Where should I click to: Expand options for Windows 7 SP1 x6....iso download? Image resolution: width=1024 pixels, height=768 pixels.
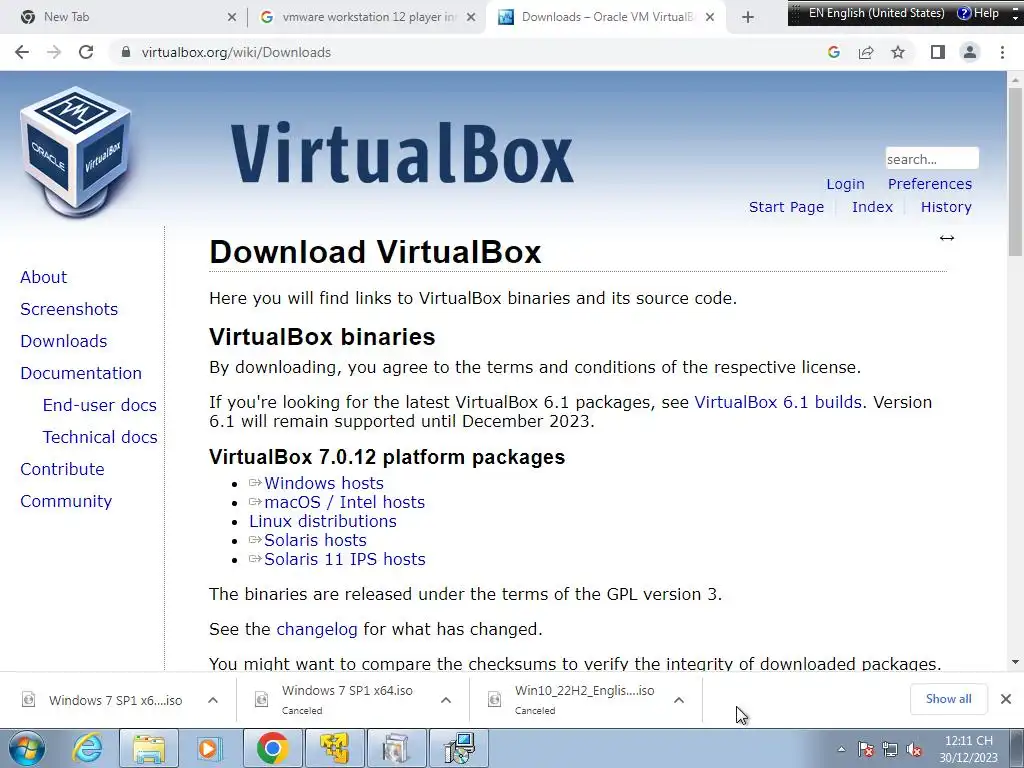[212, 700]
